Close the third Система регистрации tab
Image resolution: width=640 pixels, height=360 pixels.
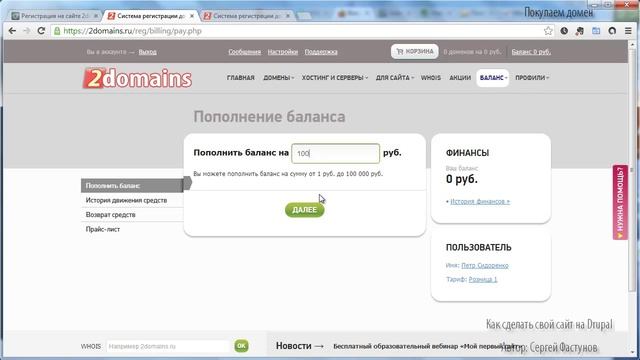pos(288,16)
